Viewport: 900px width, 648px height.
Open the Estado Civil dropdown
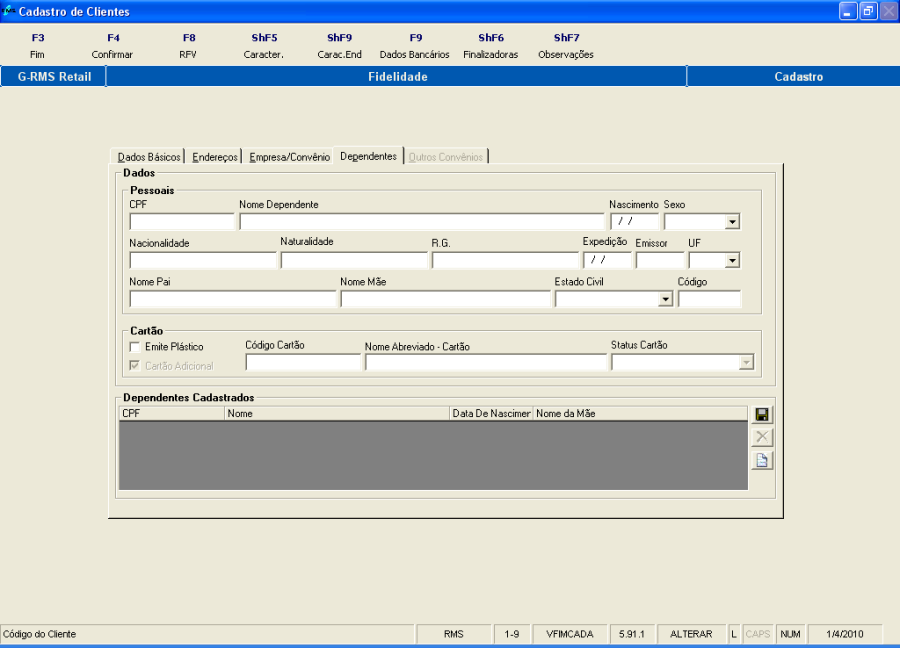pos(665,299)
